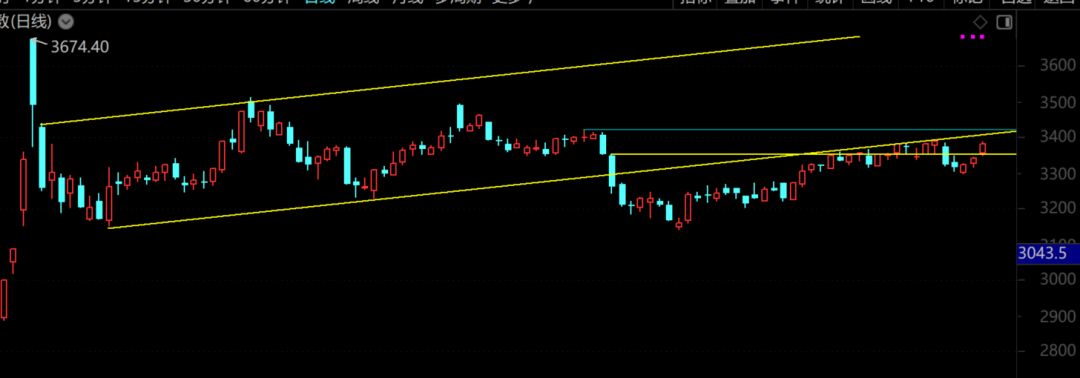The image size is (1080, 378).
Task: Click the diamond icon above the chart
Action: click(980, 23)
